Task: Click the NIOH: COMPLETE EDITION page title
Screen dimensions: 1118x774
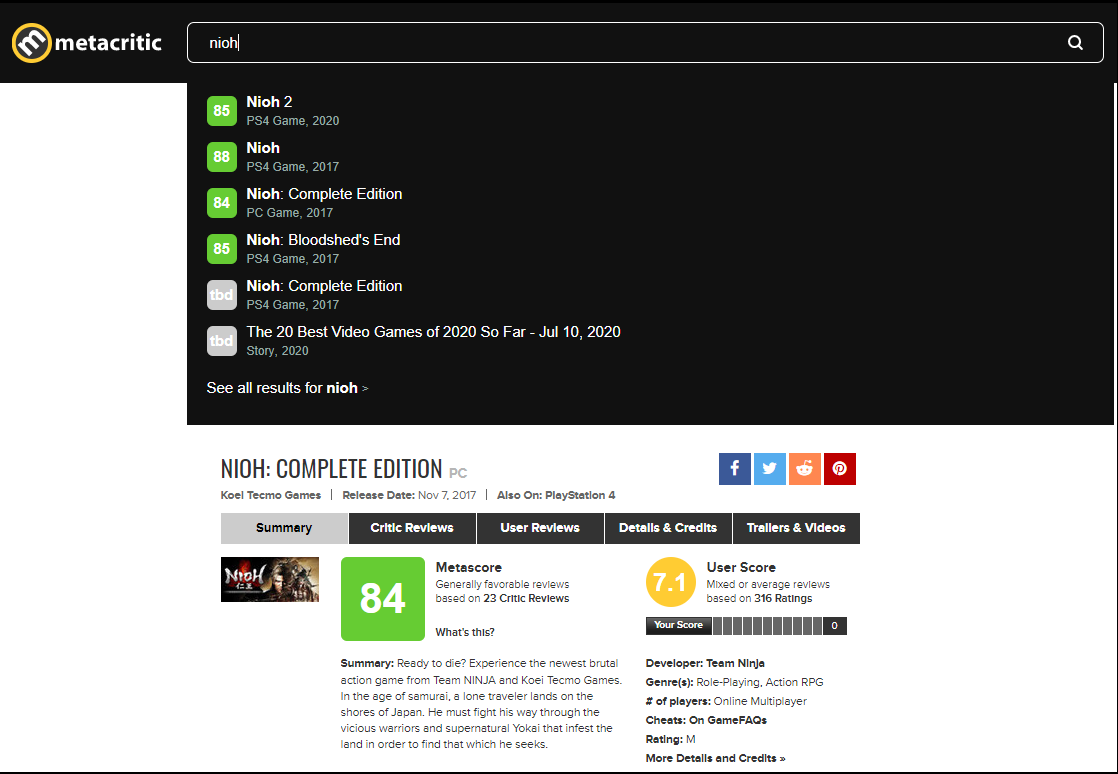Action: click(332, 469)
